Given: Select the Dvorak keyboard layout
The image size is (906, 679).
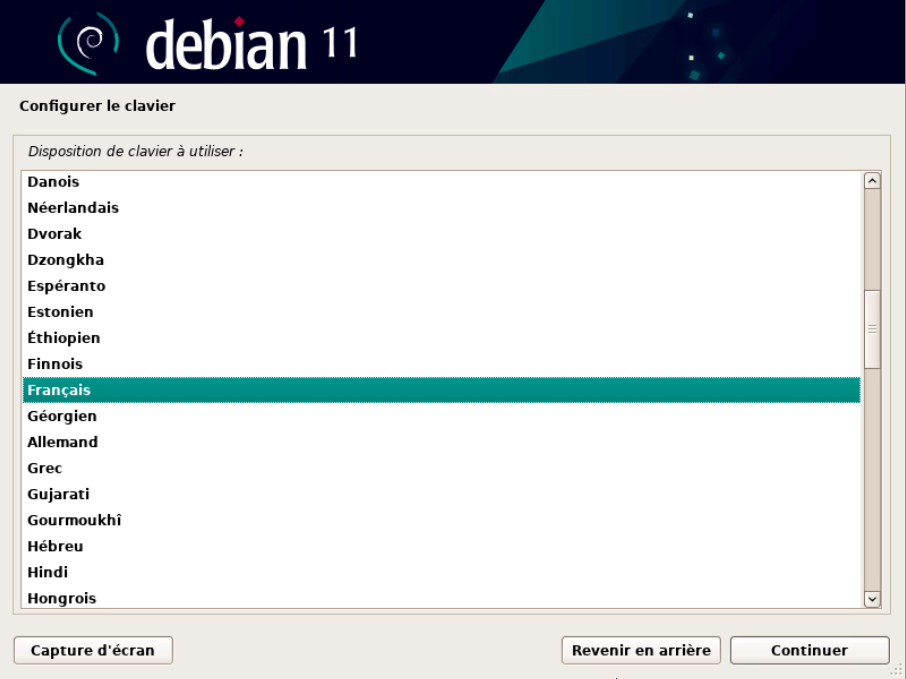Looking at the screenshot, I should click(x=55, y=234).
